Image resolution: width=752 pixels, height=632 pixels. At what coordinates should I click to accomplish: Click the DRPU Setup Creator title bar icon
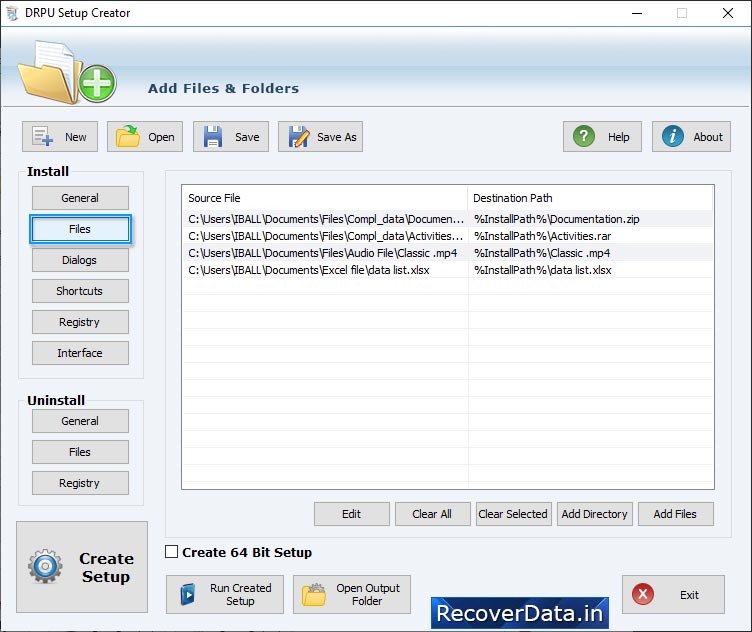(12, 13)
